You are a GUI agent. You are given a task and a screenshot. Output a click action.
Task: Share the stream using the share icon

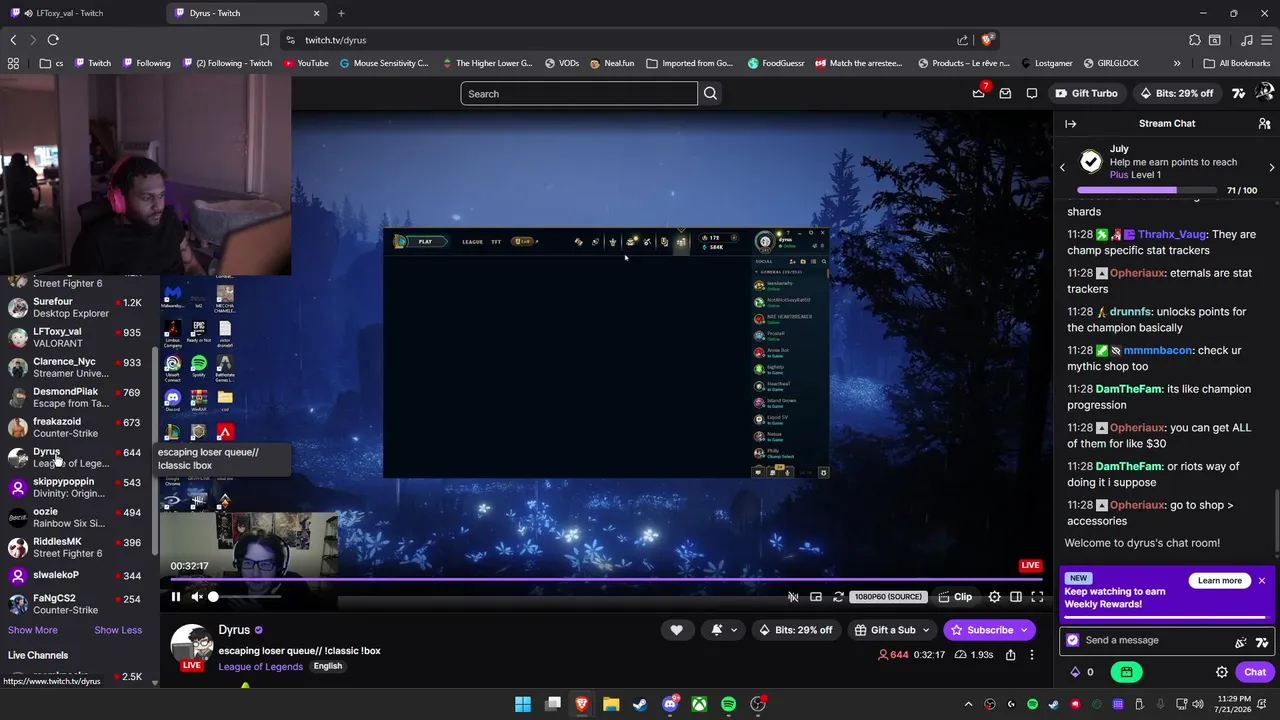[x=1010, y=655]
